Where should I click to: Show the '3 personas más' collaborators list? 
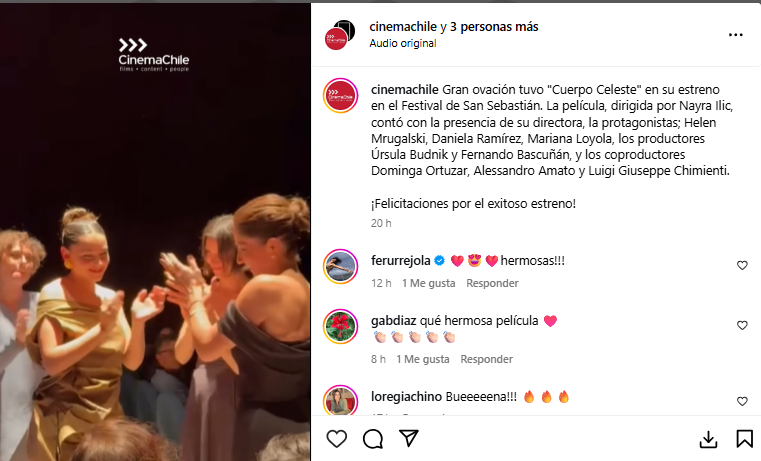click(494, 27)
